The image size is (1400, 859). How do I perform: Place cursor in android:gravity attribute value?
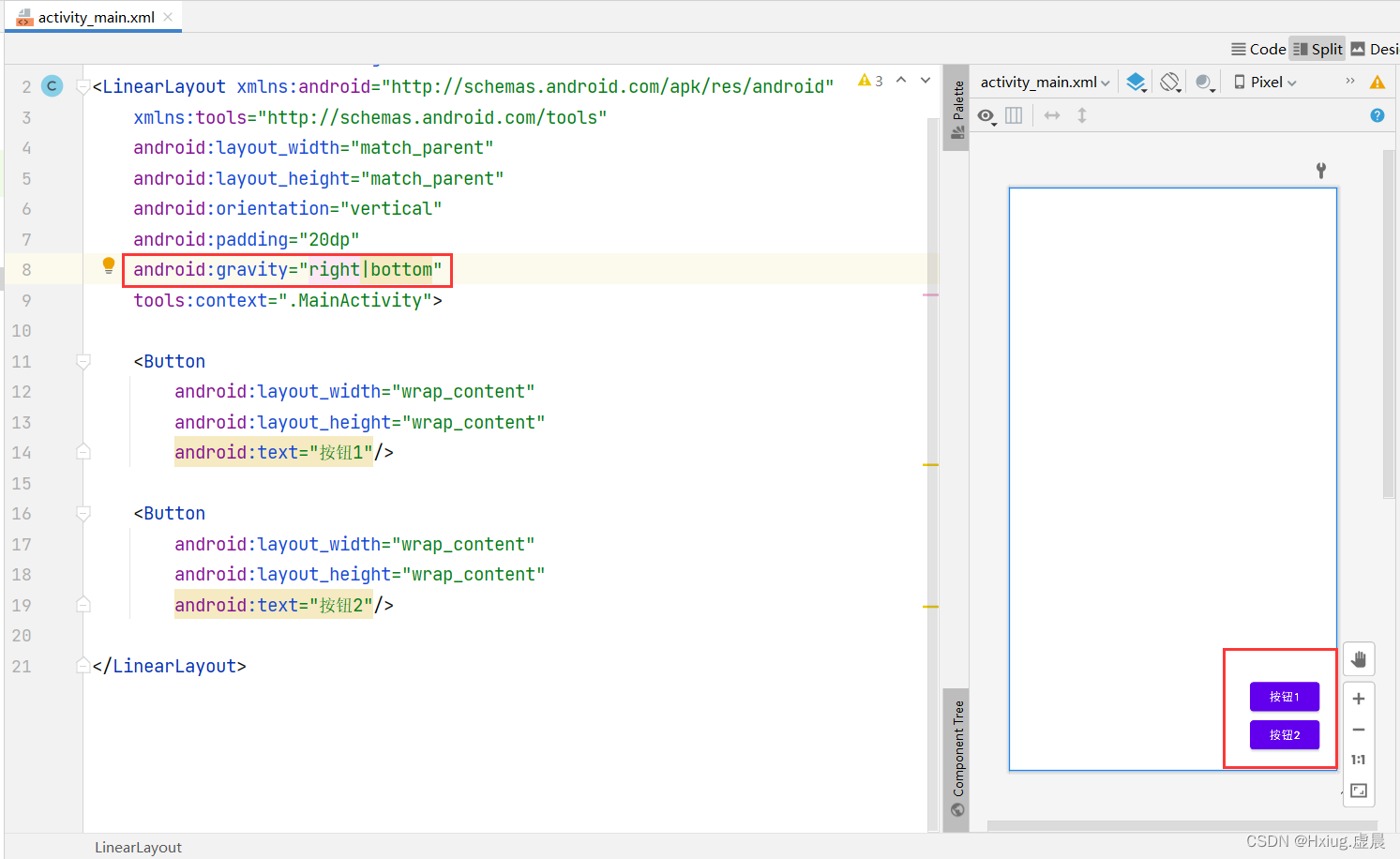click(x=370, y=270)
